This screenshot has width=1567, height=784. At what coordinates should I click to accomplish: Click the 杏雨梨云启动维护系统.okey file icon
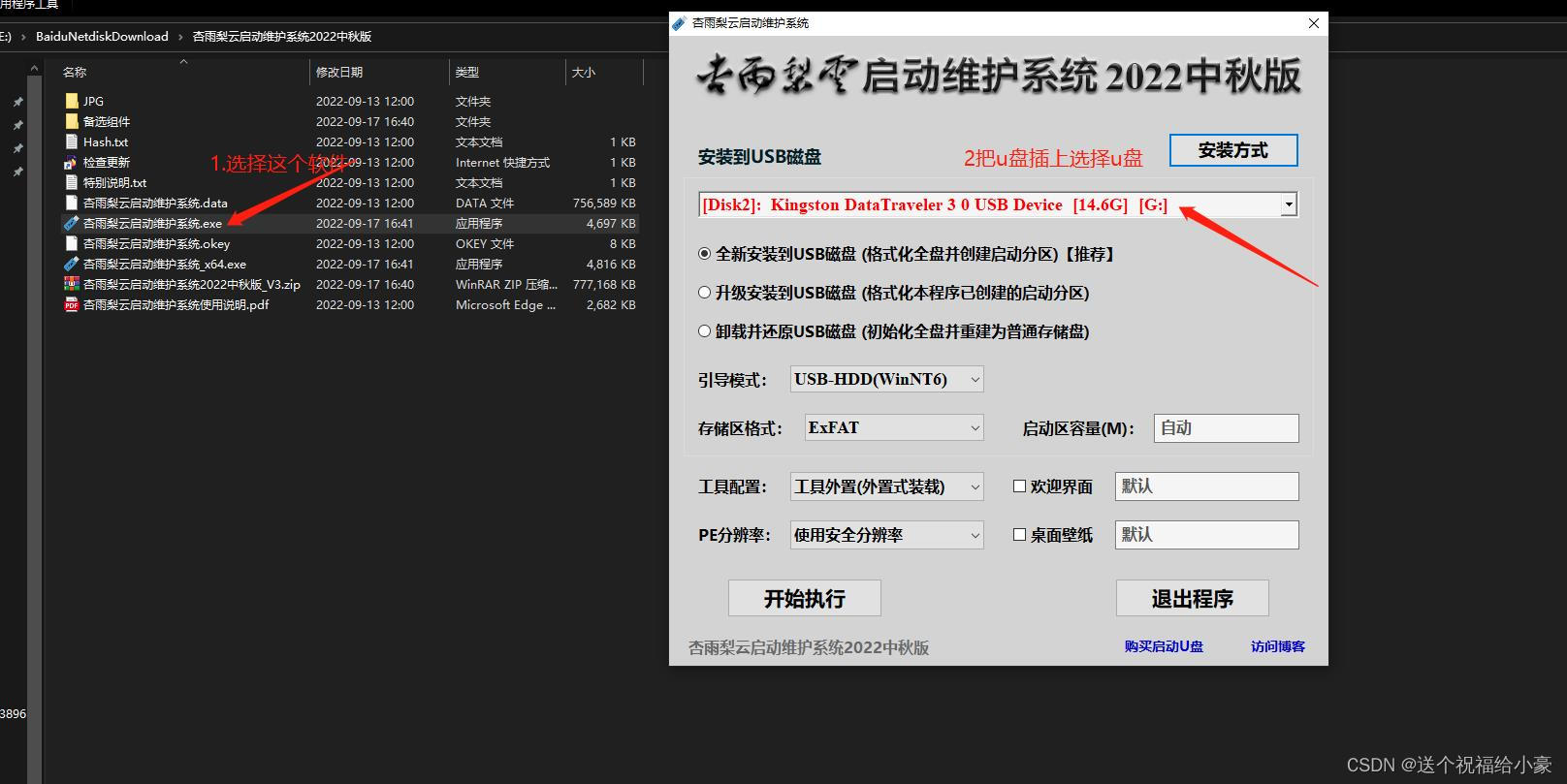[x=71, y=243]
